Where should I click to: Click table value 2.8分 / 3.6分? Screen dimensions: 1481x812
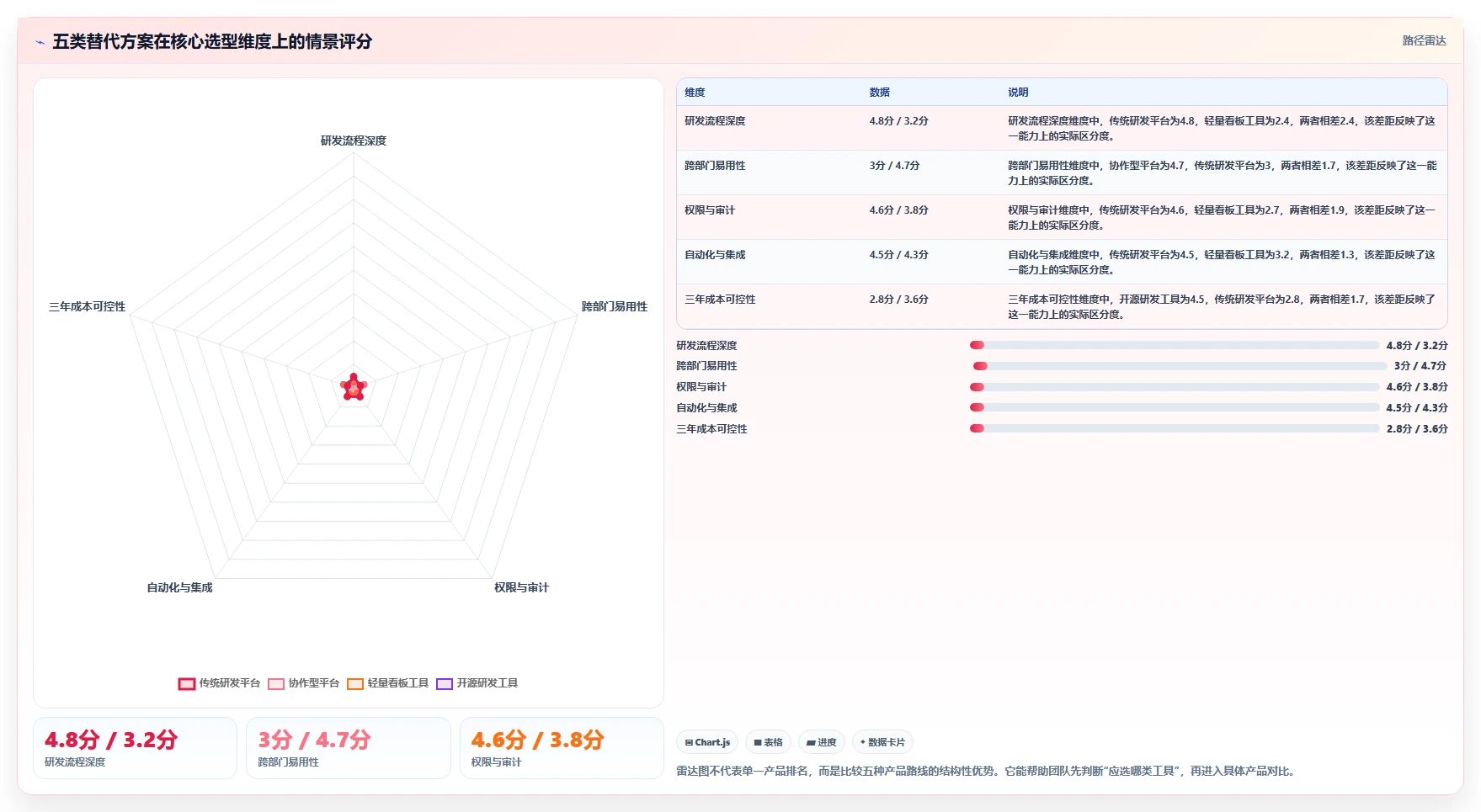pos(898,300)
